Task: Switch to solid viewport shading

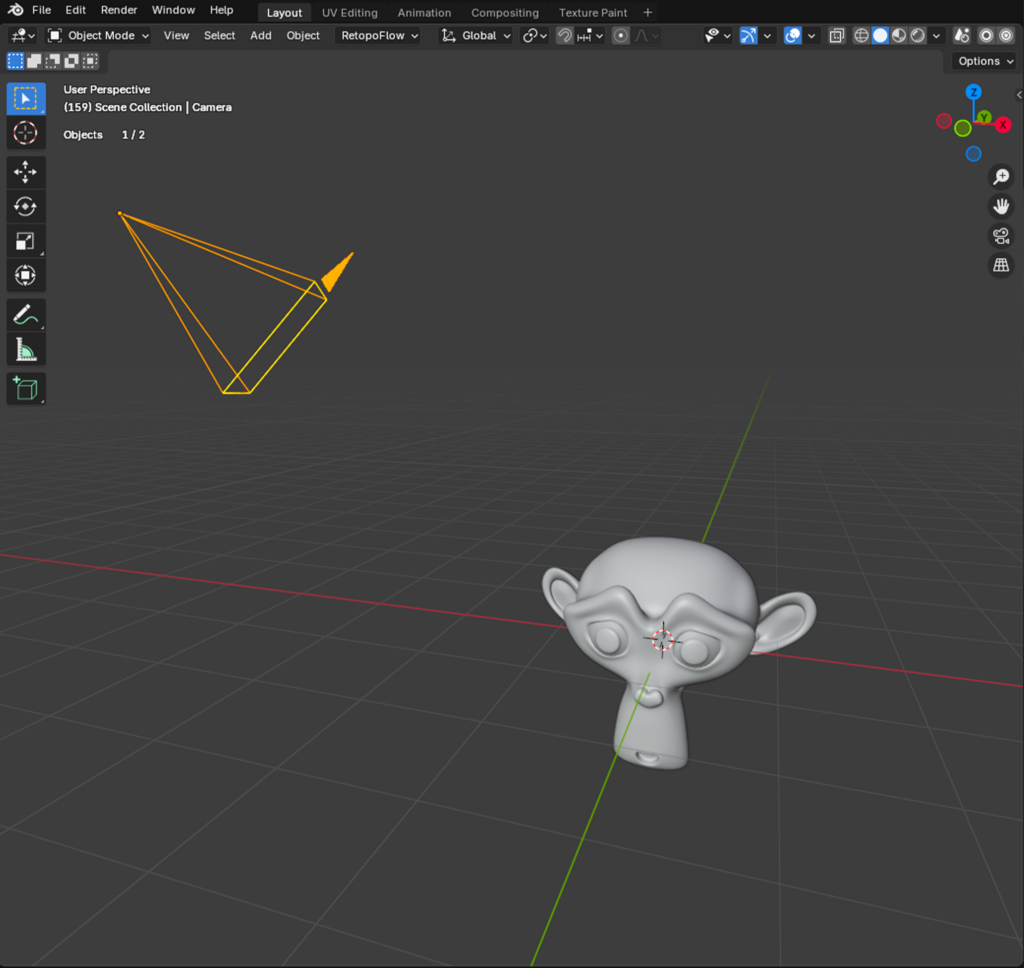Action: [x=880, y=36]
